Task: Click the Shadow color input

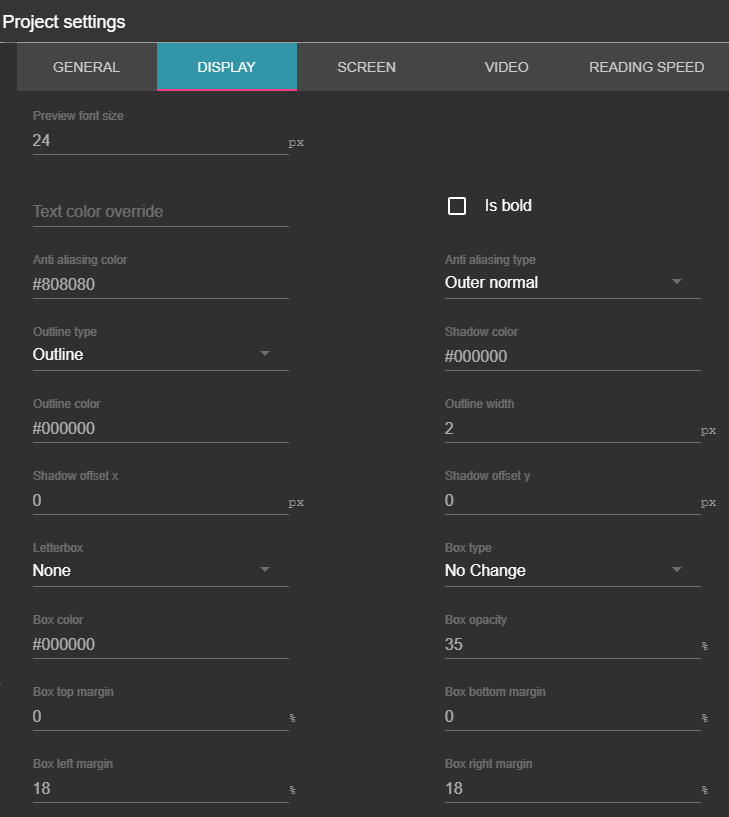Action: [x=572, y=357]
